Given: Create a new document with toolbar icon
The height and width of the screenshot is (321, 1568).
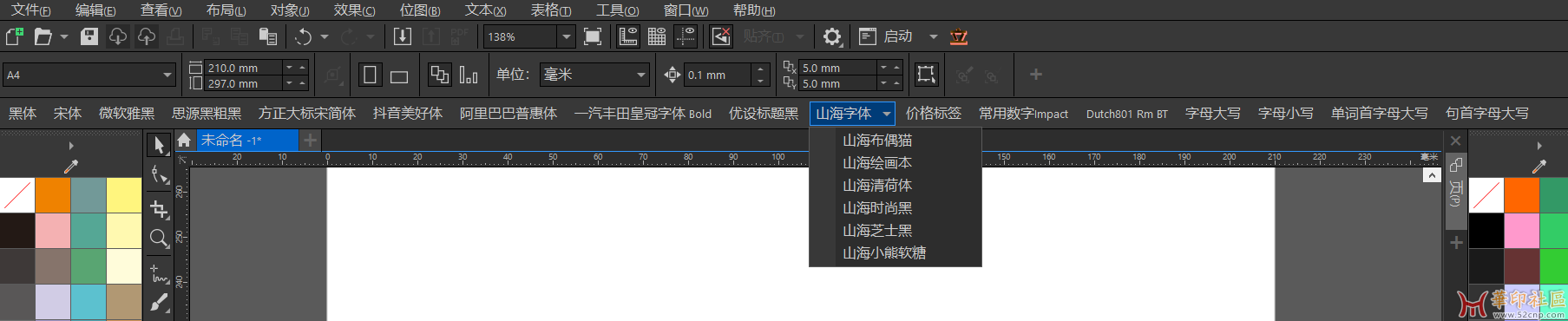Looking at the screenshot, I should [x=15, y=36].
